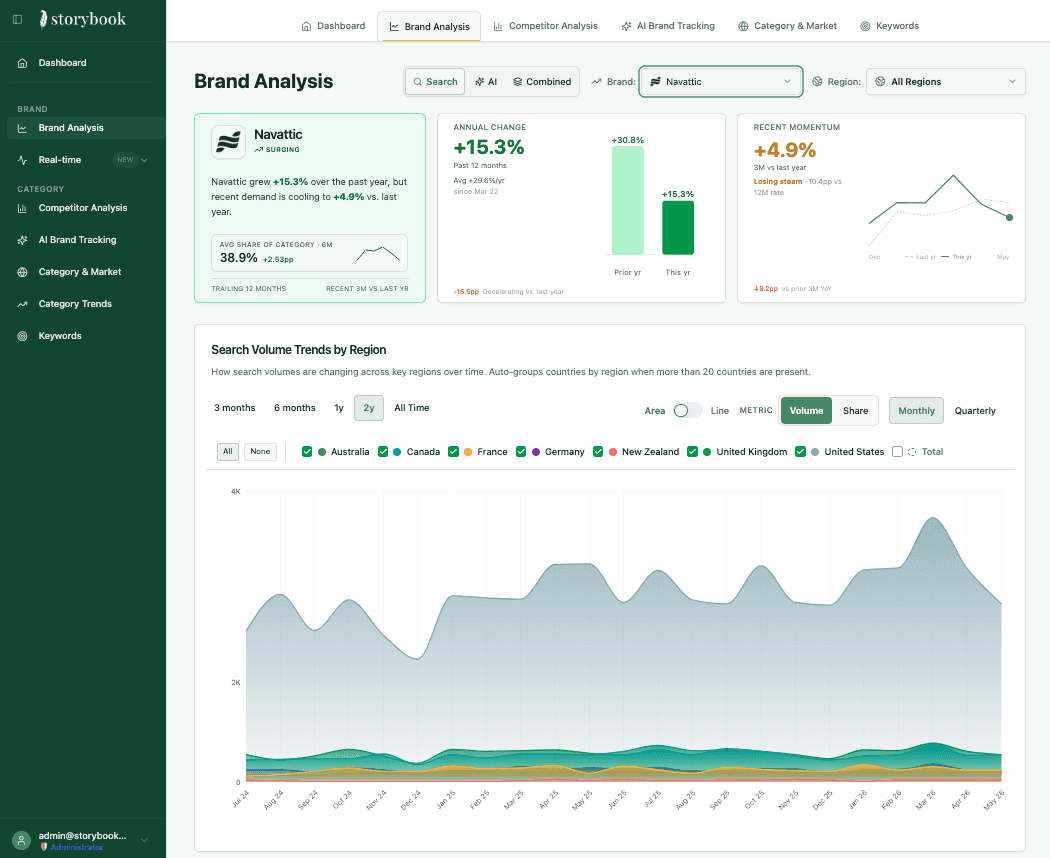This screenshot has width=1050, height=858.
Task: Click the average share of category sparkline card
Action: (309, 253)
